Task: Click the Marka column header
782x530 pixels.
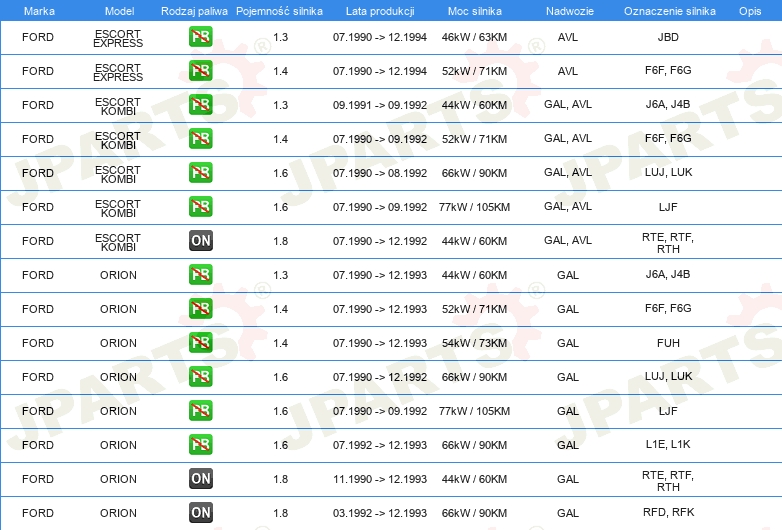Action: point(39,11)
